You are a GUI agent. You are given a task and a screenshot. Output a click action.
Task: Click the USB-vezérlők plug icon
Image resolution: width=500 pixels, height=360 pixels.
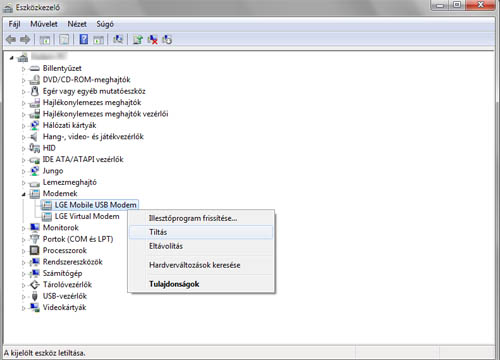tap(34, 296)
